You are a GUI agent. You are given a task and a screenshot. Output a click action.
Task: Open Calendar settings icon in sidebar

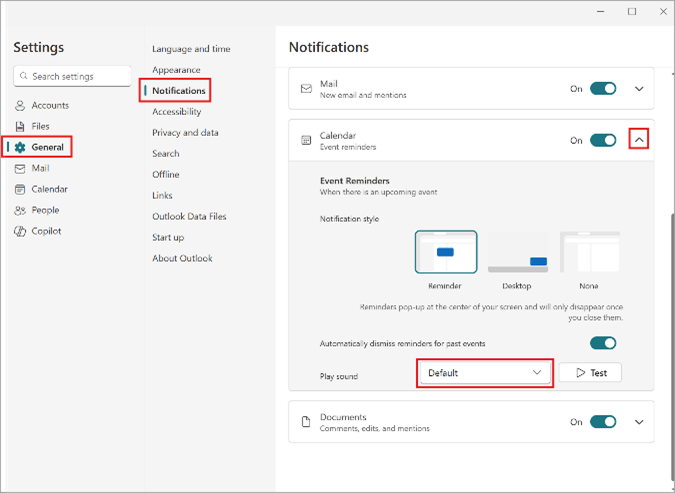[20, 189]
